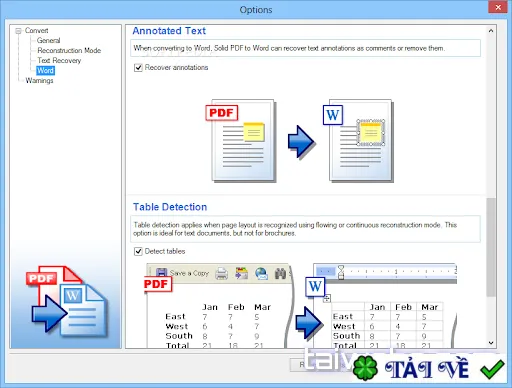
Task: Select the Word options page
Action: pyautogui.click(x=46, y=71)
